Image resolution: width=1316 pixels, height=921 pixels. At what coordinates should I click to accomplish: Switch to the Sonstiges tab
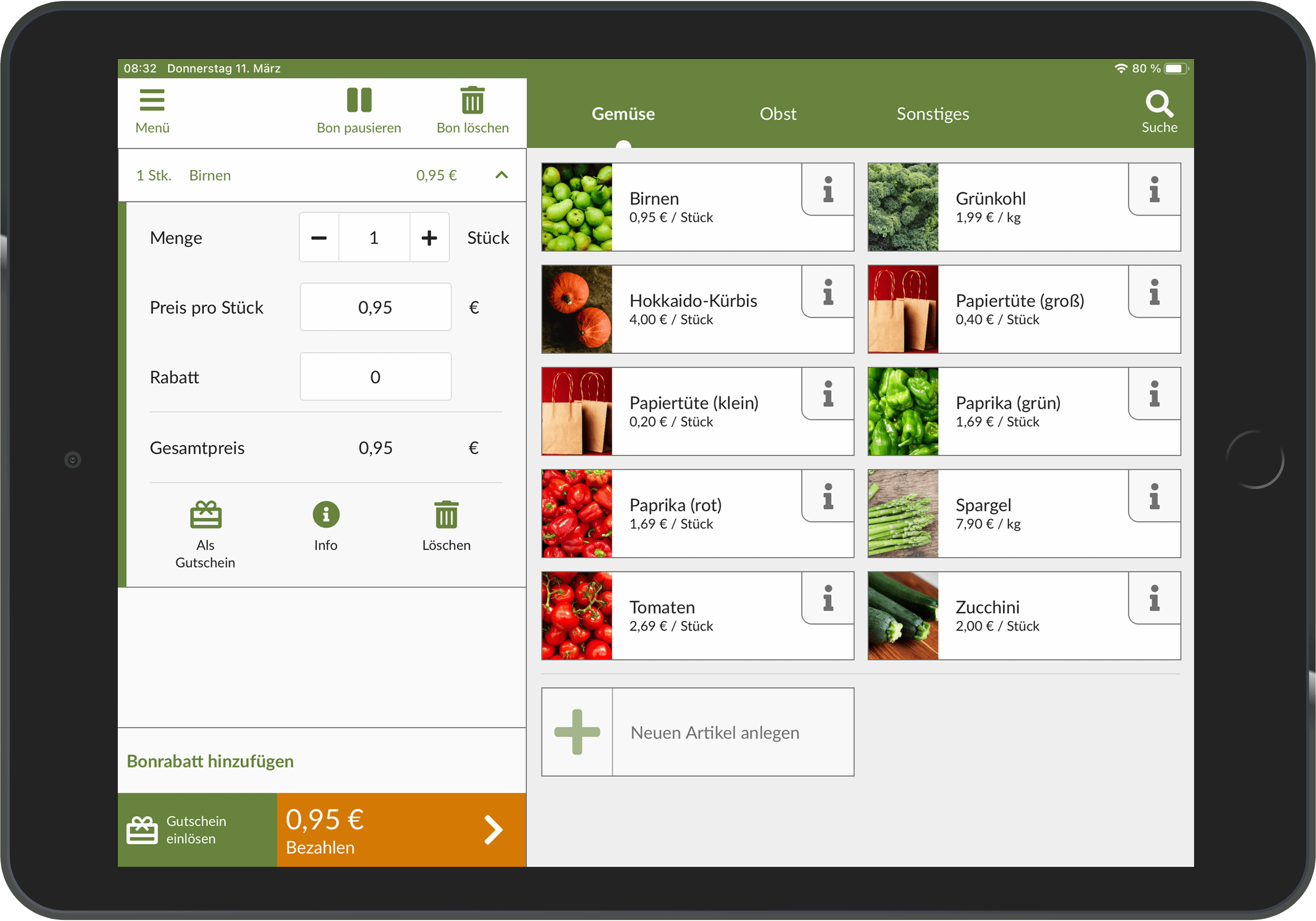(932, 114)
